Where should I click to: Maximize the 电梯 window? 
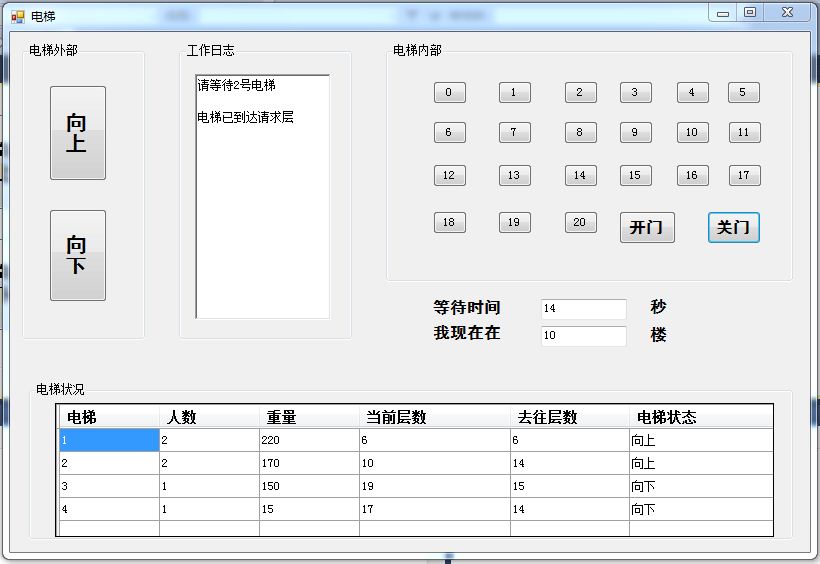click(x=750, y=13)
